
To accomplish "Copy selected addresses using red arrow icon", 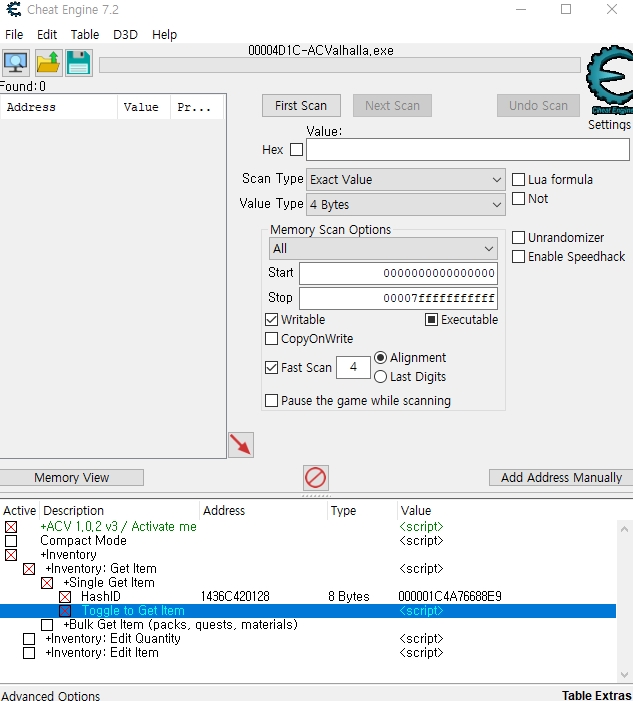I will pos(241,445).
